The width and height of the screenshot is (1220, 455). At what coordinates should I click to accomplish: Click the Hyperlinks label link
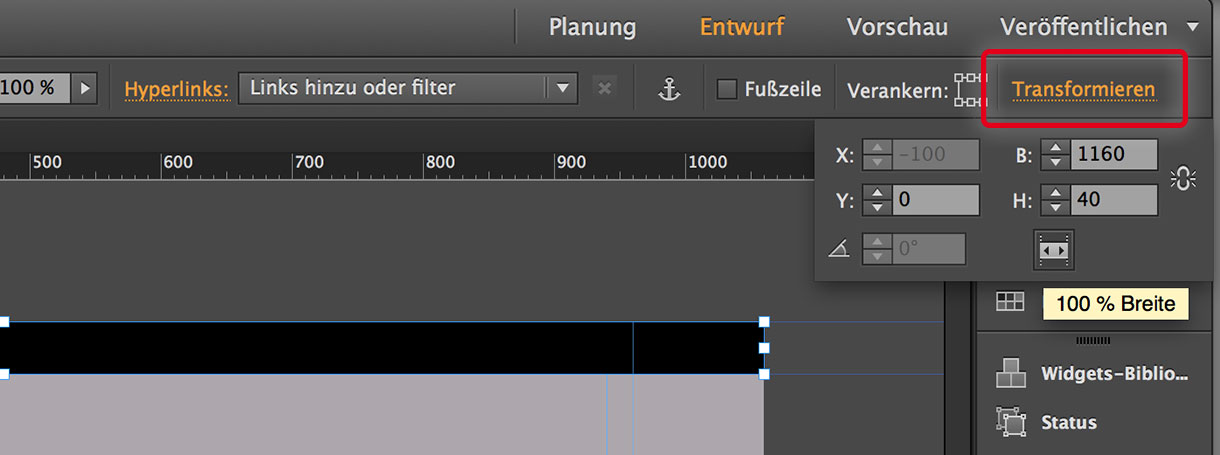click(176, 89)
